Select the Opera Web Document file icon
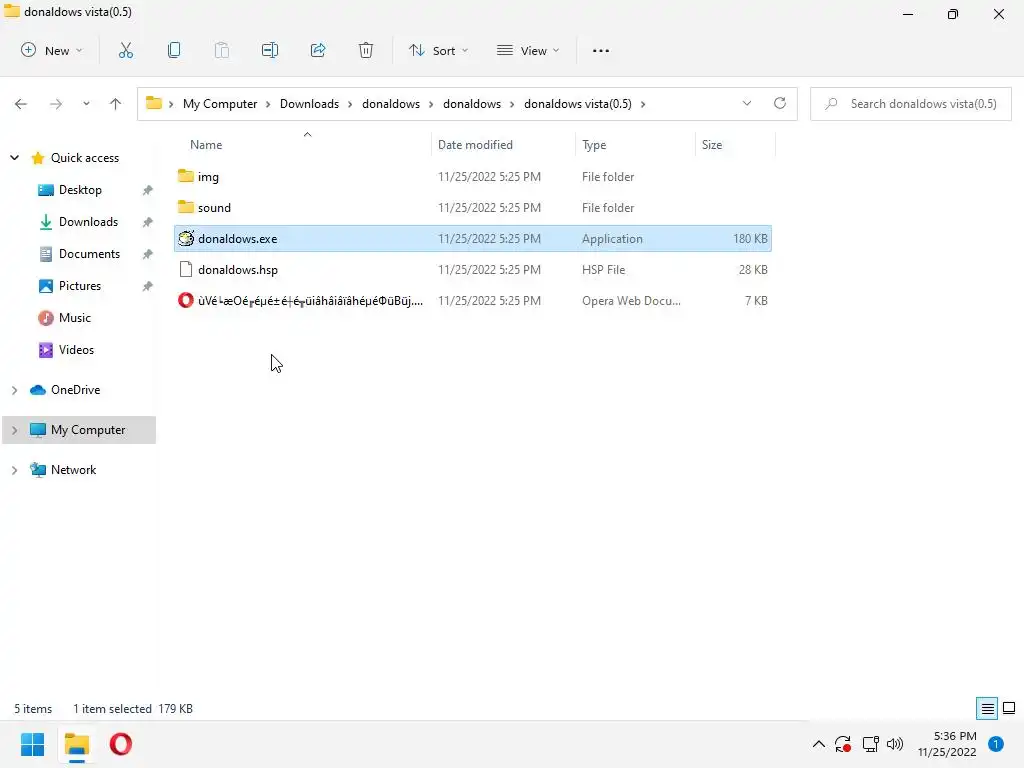1024x768 pixels. [x=185, y=300]
